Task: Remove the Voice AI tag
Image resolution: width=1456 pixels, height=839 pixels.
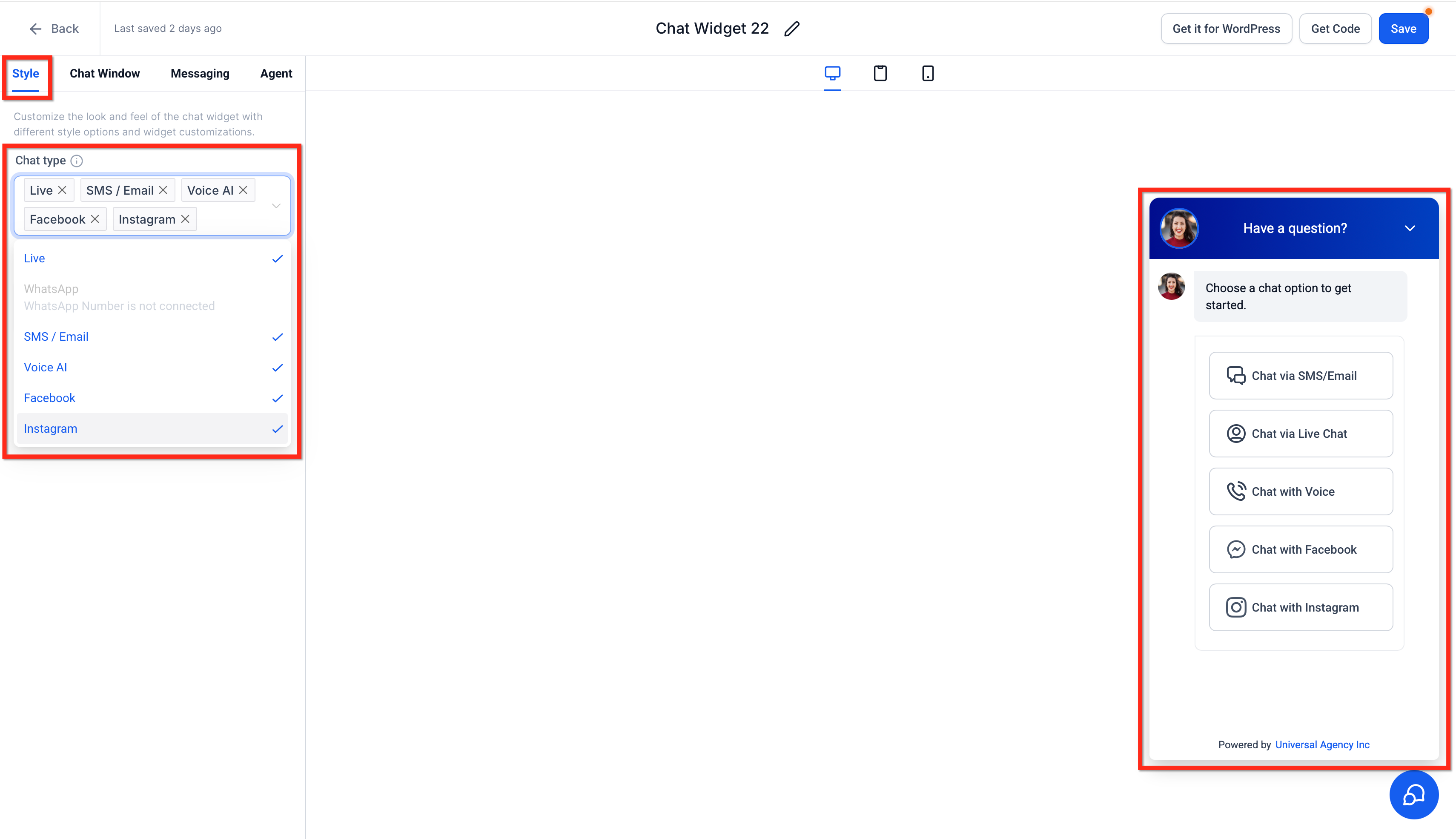Action: click(243, 190)
